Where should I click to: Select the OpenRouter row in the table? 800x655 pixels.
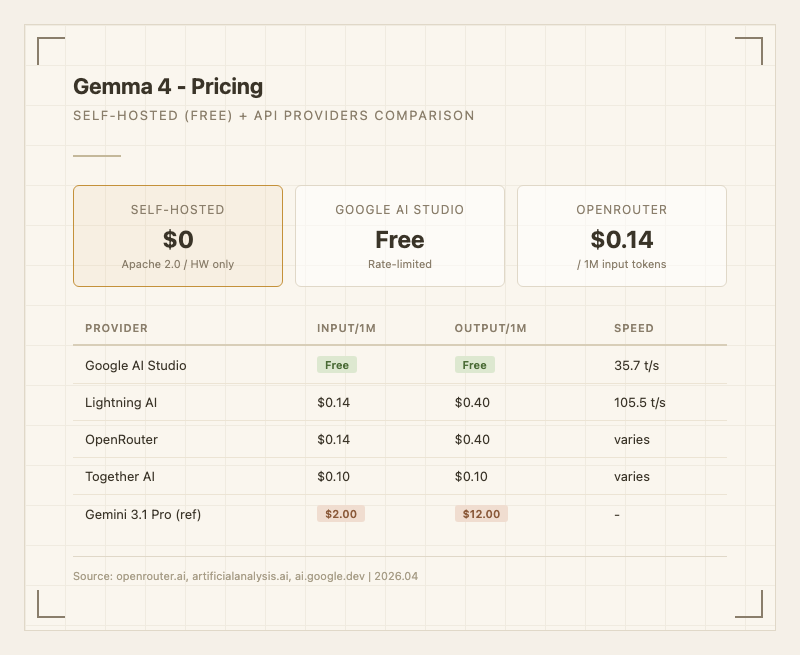pos(121,440)
